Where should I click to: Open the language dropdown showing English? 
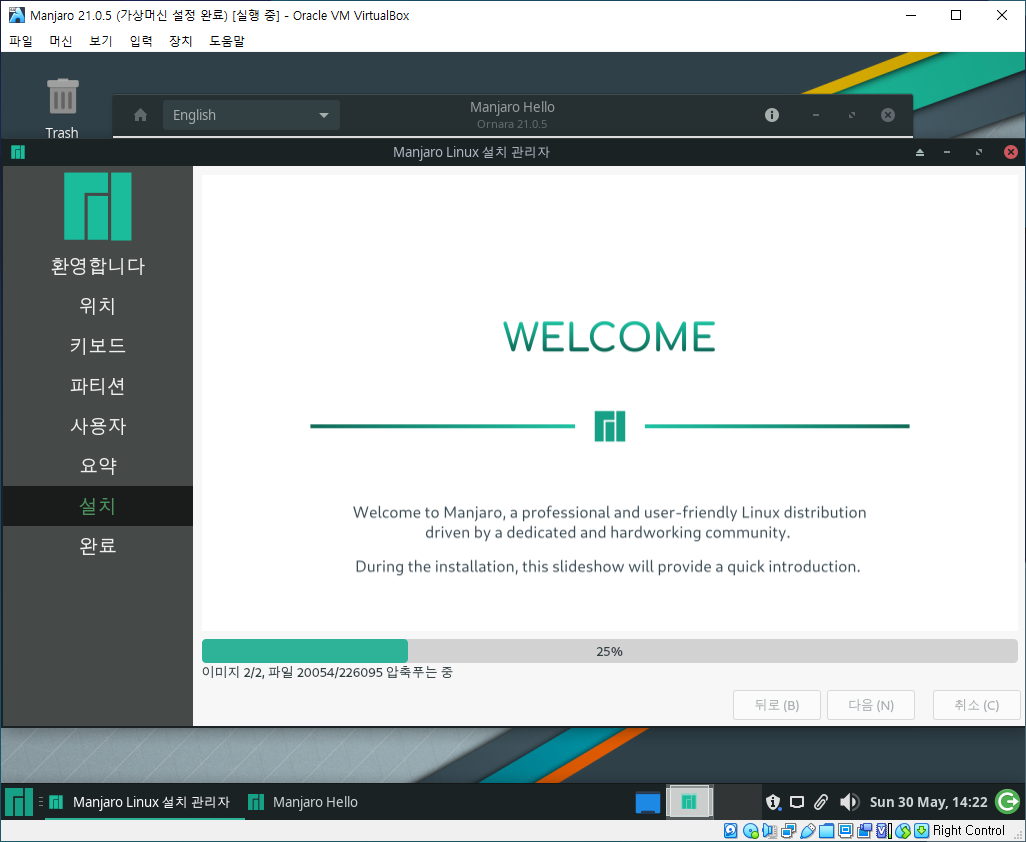pyautogui.click(x=251, y=115)
